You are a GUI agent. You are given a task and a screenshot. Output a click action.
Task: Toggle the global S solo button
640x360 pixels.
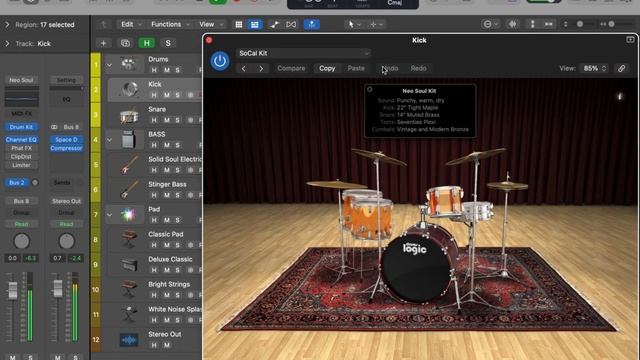168,43
